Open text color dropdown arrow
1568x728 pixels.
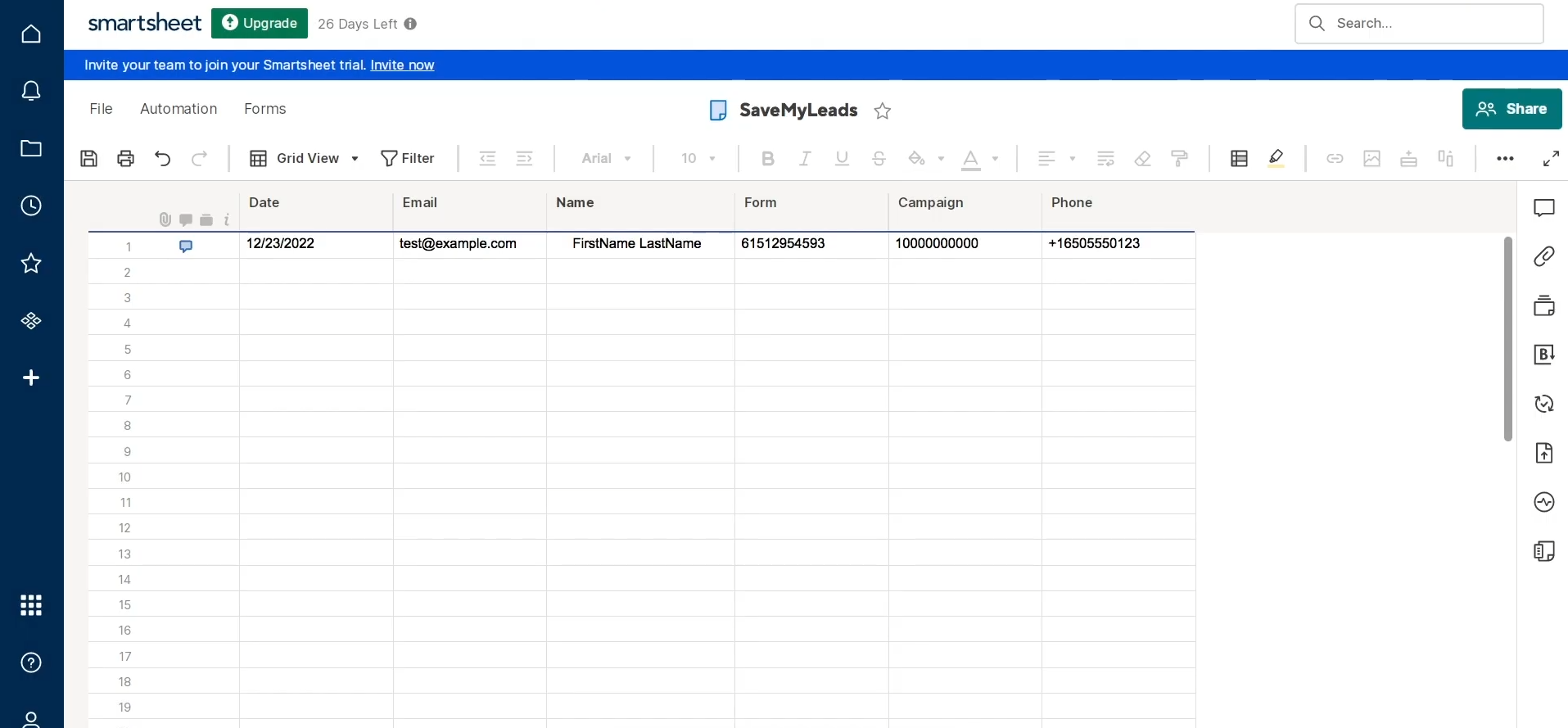[x=995, y=158]
